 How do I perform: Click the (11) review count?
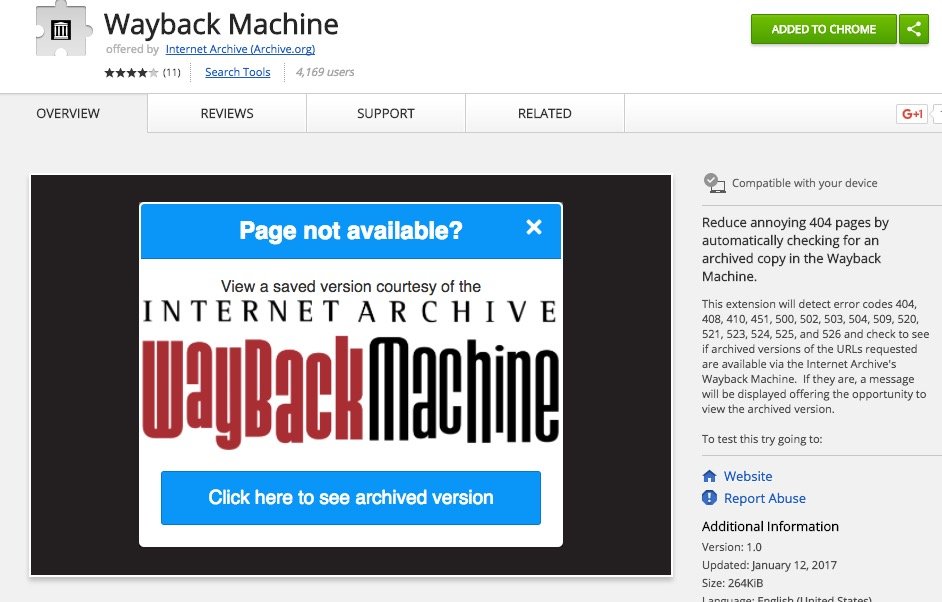(172, 72)
